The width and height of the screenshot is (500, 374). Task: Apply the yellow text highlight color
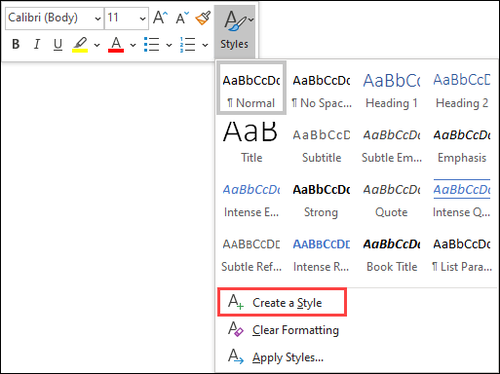[x=80, y=44]
